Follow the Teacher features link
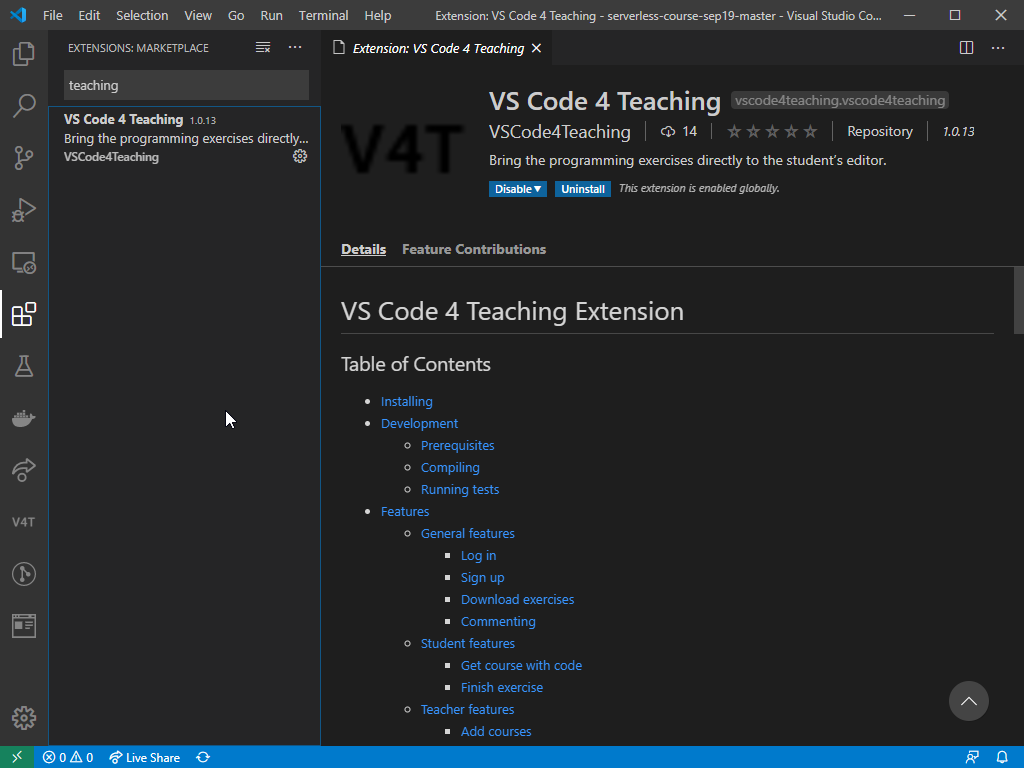The height and width of the screenshot is (768, 1024). click(467, 710)
